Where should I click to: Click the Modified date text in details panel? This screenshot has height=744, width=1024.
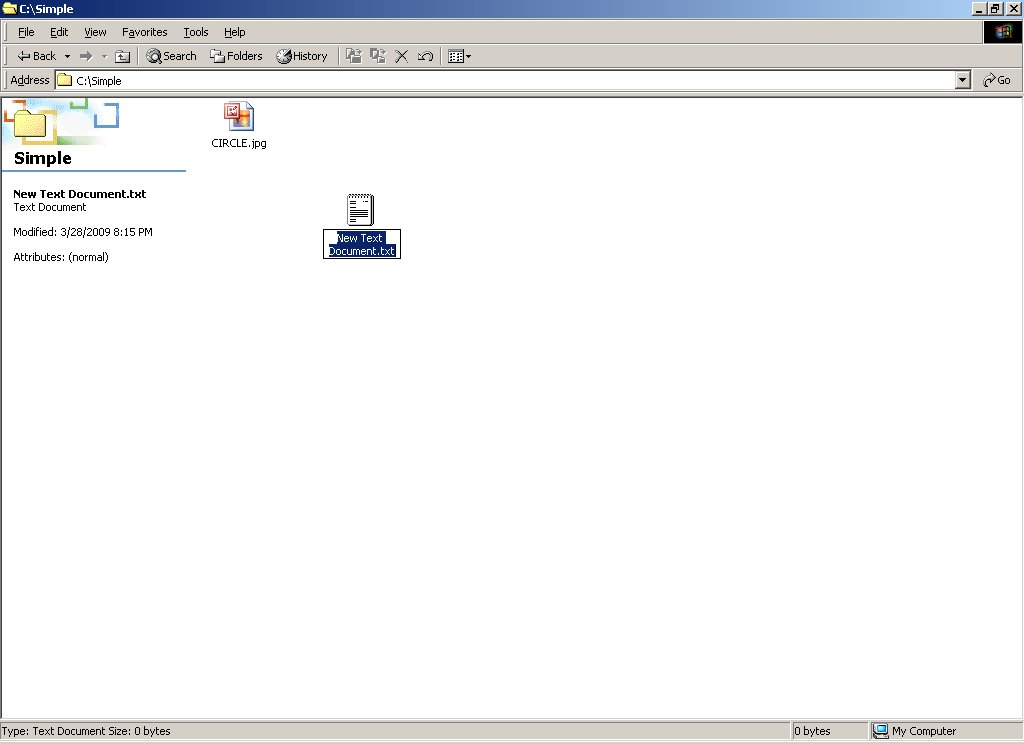pos(83,232)
